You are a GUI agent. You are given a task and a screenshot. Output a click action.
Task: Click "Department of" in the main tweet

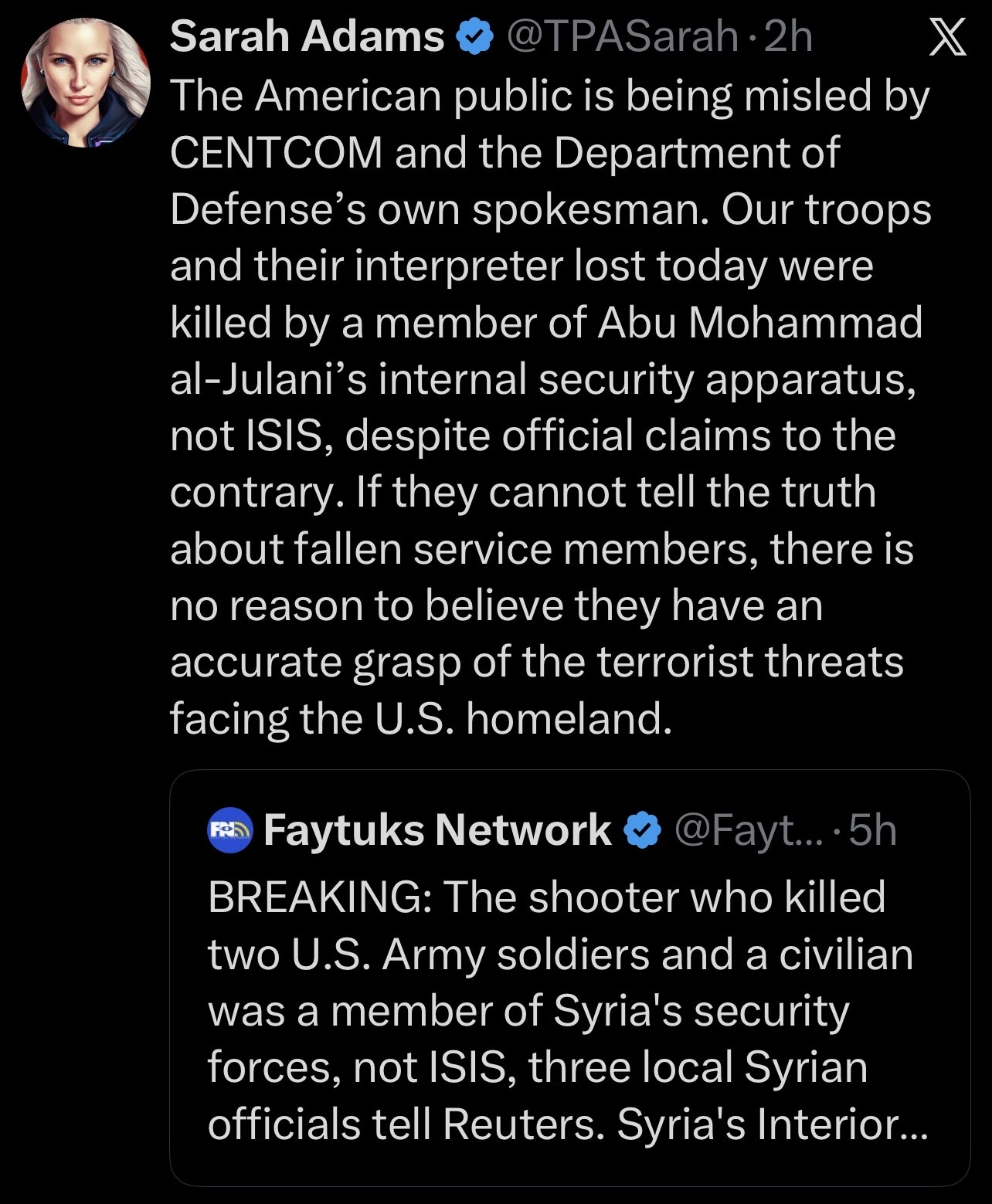pos(696,153)
